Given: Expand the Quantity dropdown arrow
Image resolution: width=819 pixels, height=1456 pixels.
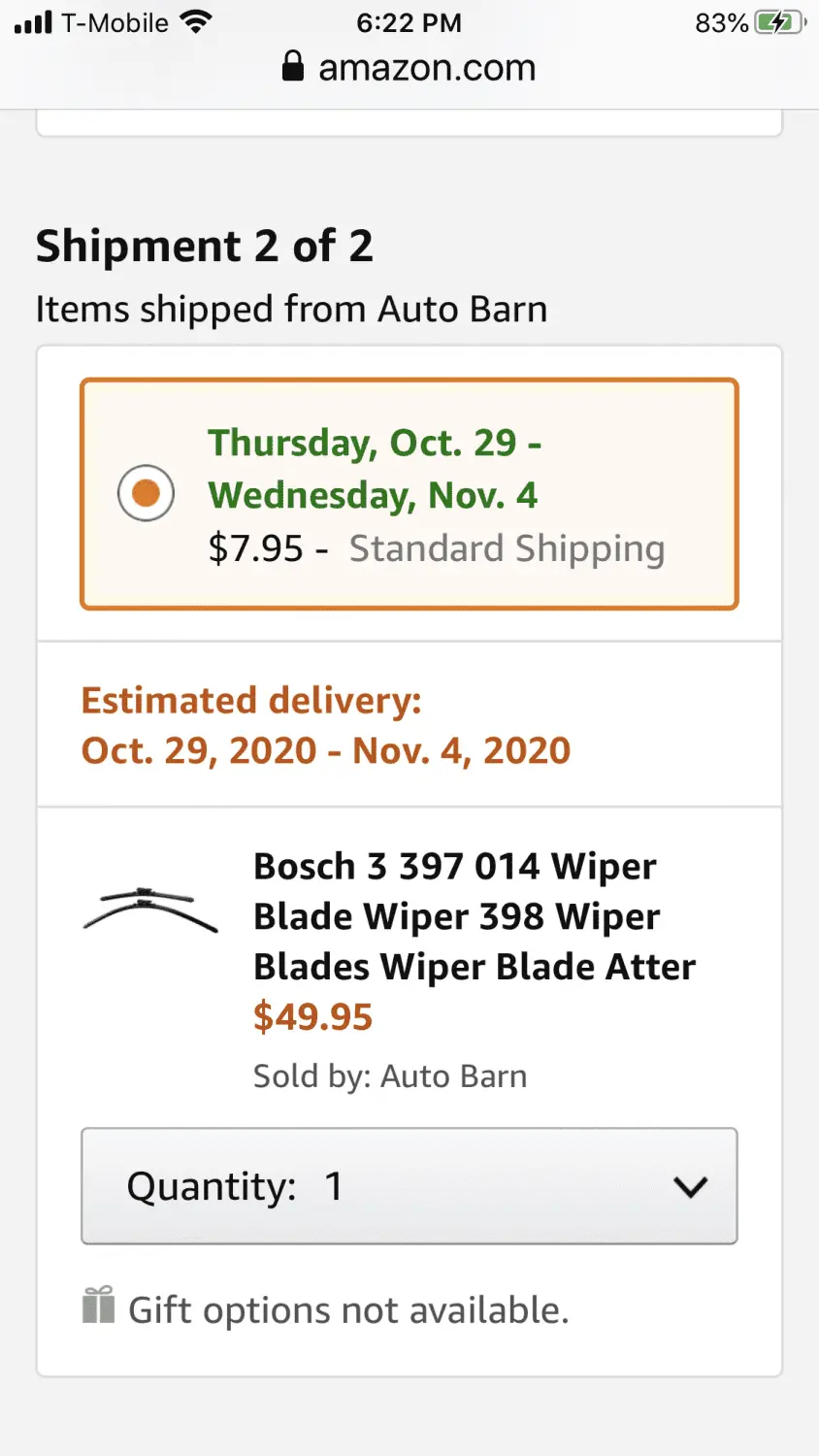Looking at the screenshot, I should (690, 1186).
